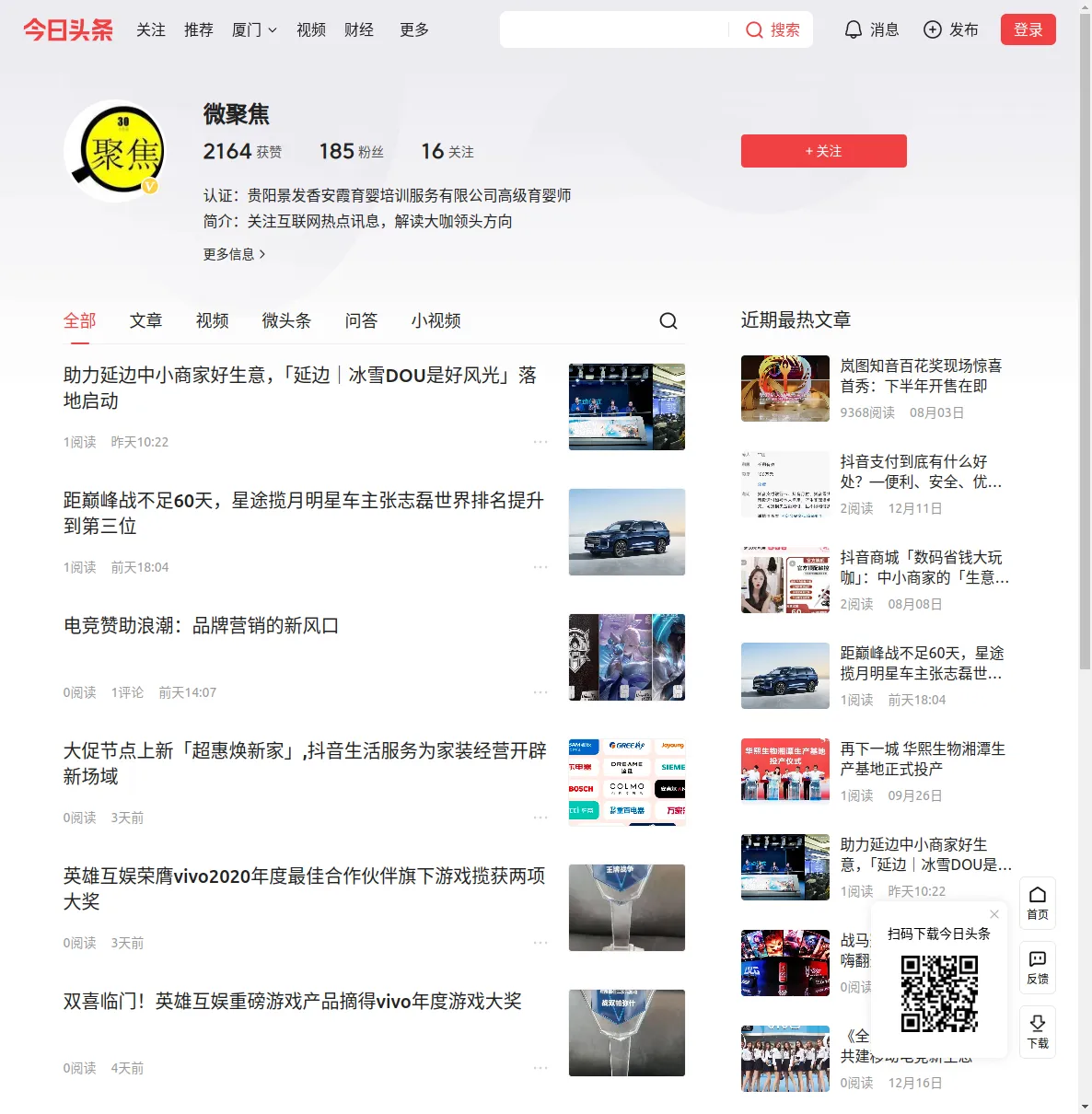Open the 今日头条 logo homepage
The width and height of the screenshot is (1092, 1114).
[x=68, y=29]
